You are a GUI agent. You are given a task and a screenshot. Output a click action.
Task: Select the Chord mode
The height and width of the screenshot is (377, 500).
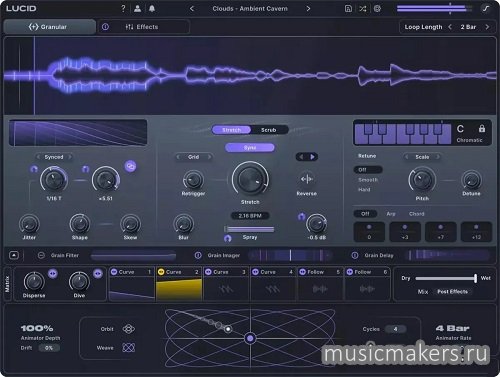coord(417,214)
